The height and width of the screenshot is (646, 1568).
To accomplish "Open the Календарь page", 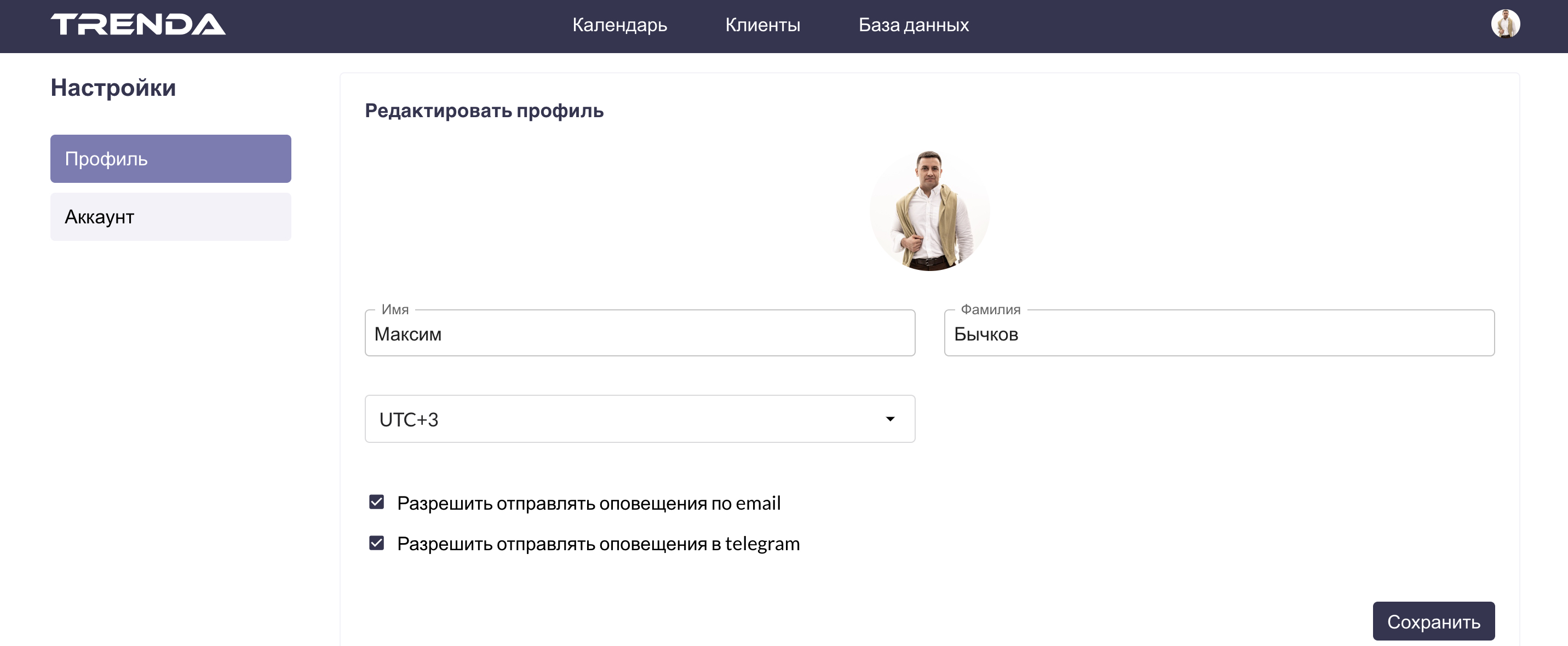I will point(619,25).
